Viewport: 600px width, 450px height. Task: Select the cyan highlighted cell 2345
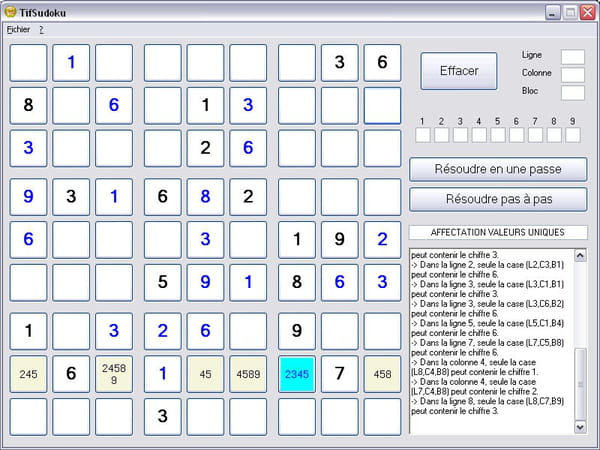click(297, 374)
